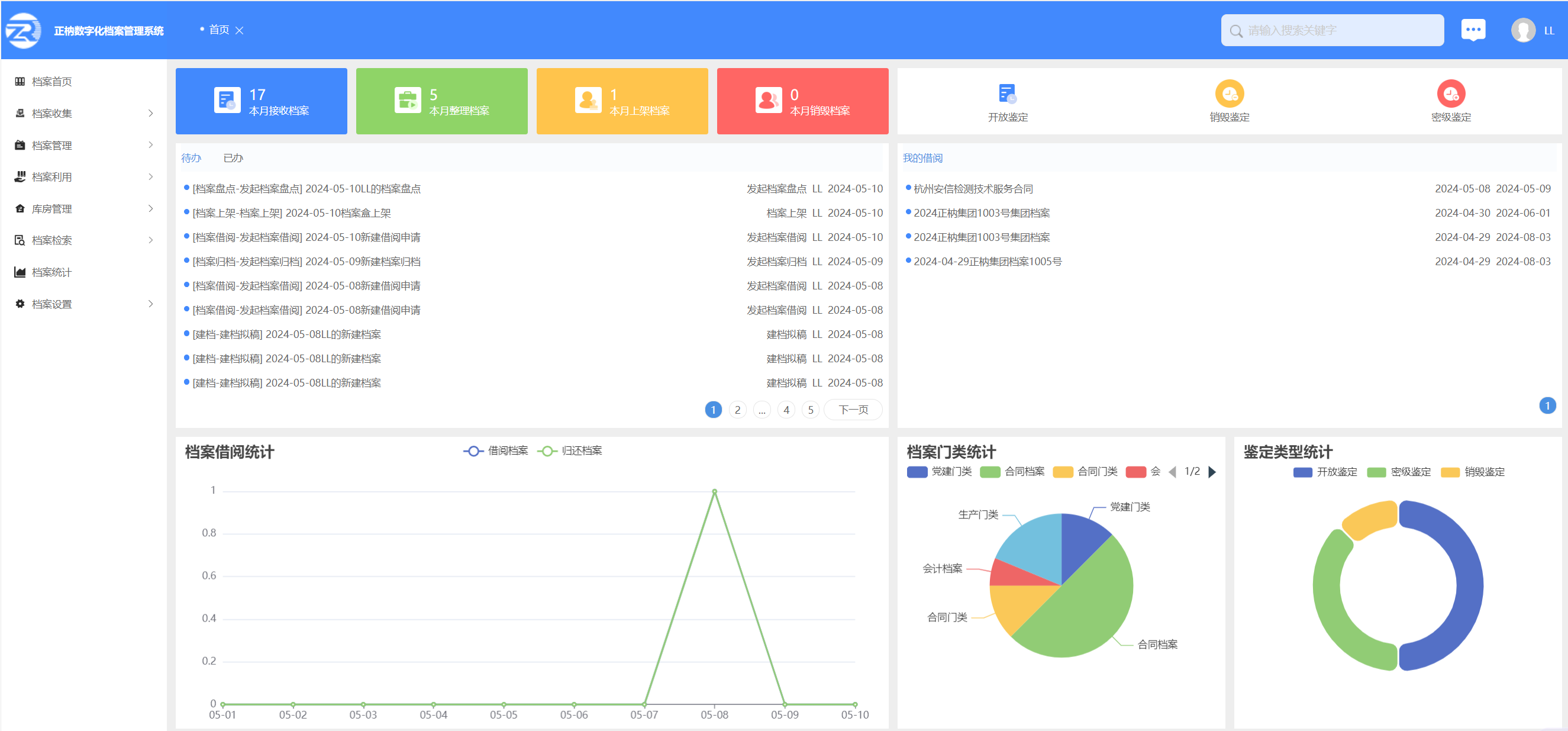Open 2024-05-09新建档案归档 todo item
Image resolution: width=1568 pixels, height=731 pixels.
coord(306,262)
